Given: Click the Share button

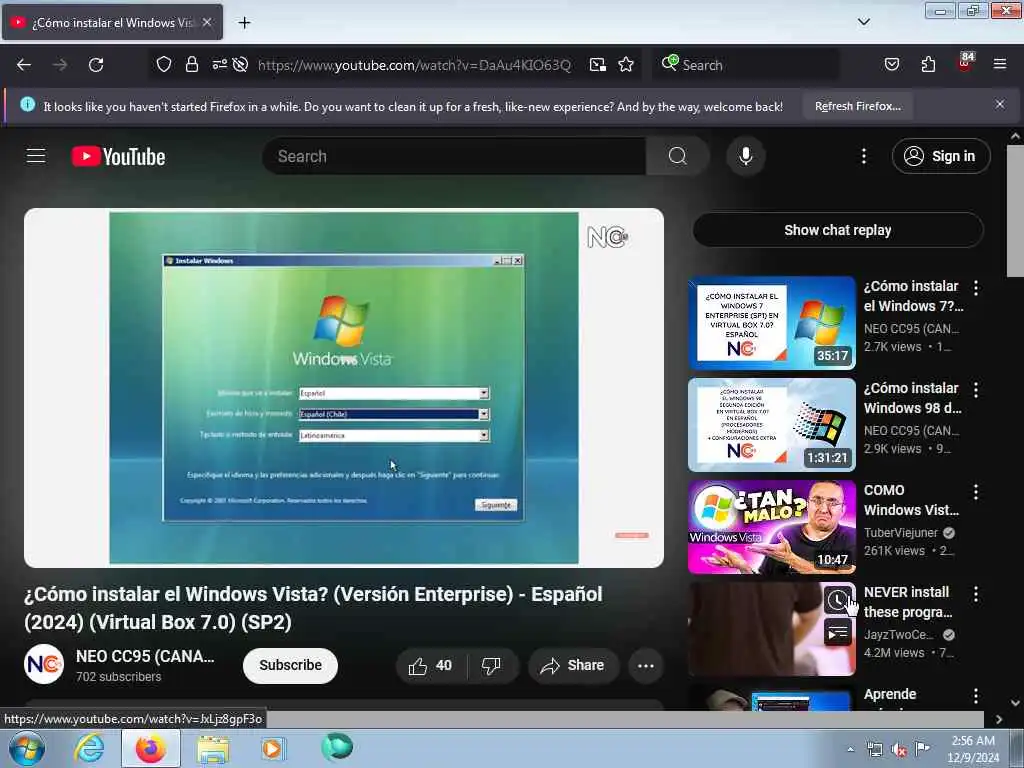Looking at the screenshot, I should pyautogui.click(x=573, y=665).
